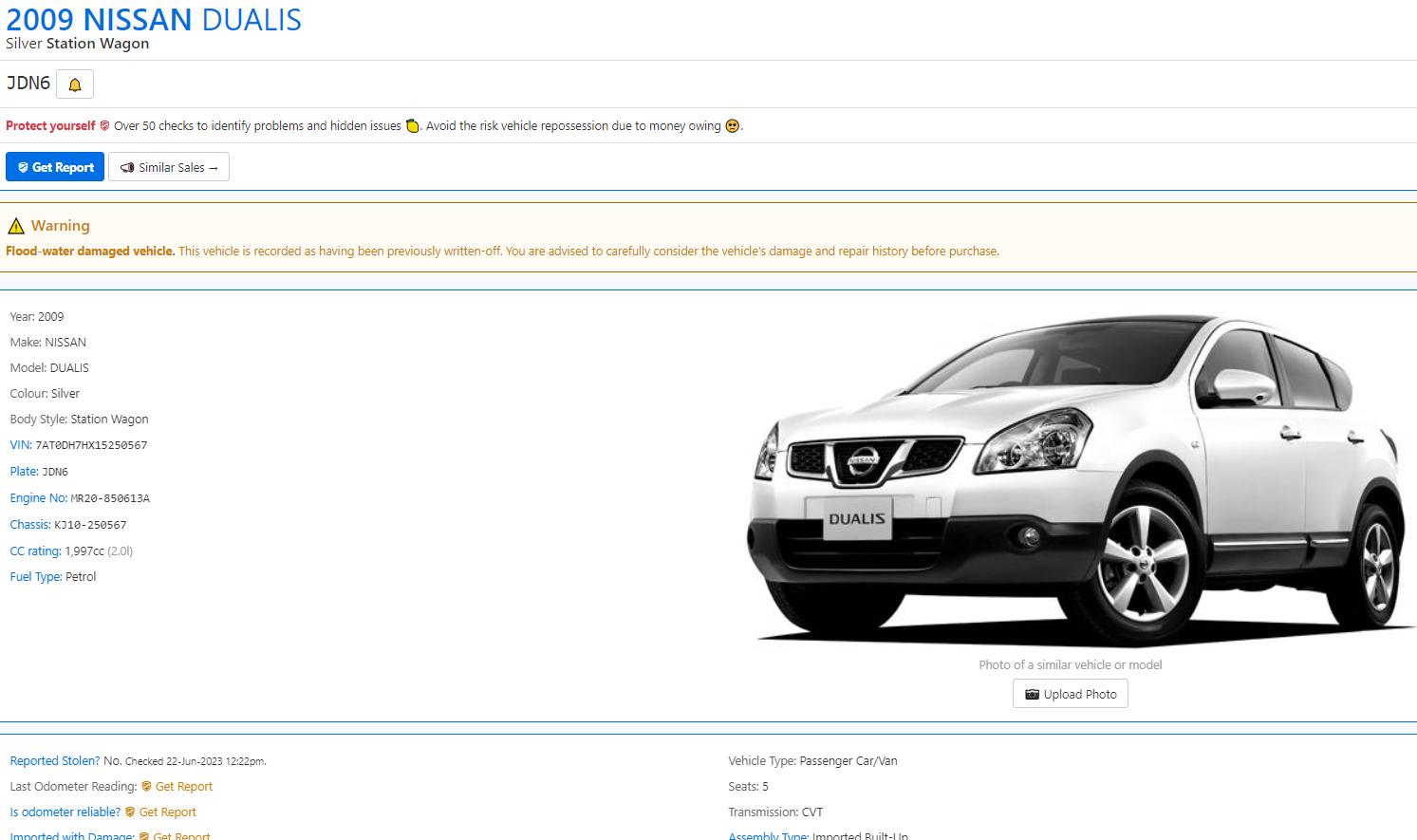Click the Upload Photo button
1417x840 pixels.
pos(1071,694)
